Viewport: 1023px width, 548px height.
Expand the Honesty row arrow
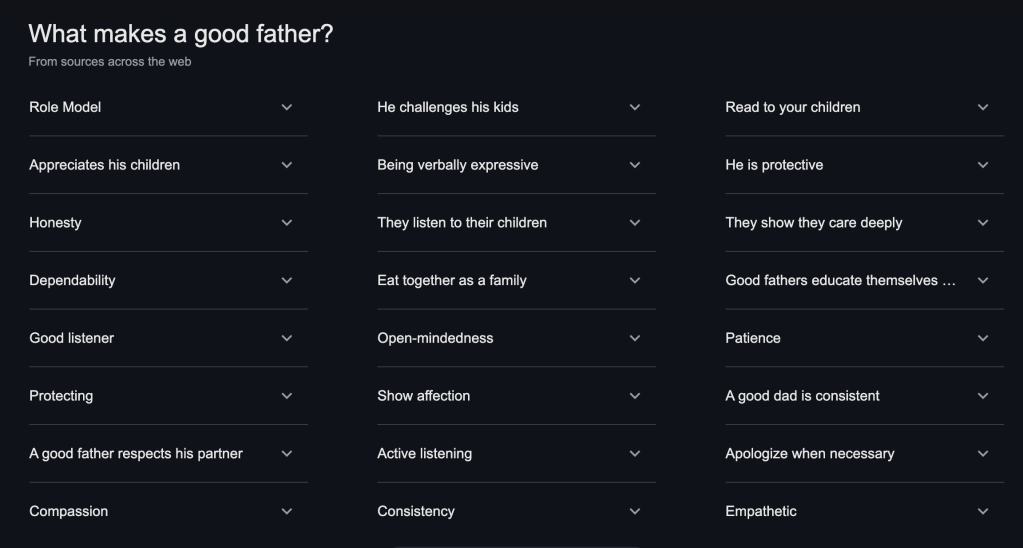[x=287, y=223]
